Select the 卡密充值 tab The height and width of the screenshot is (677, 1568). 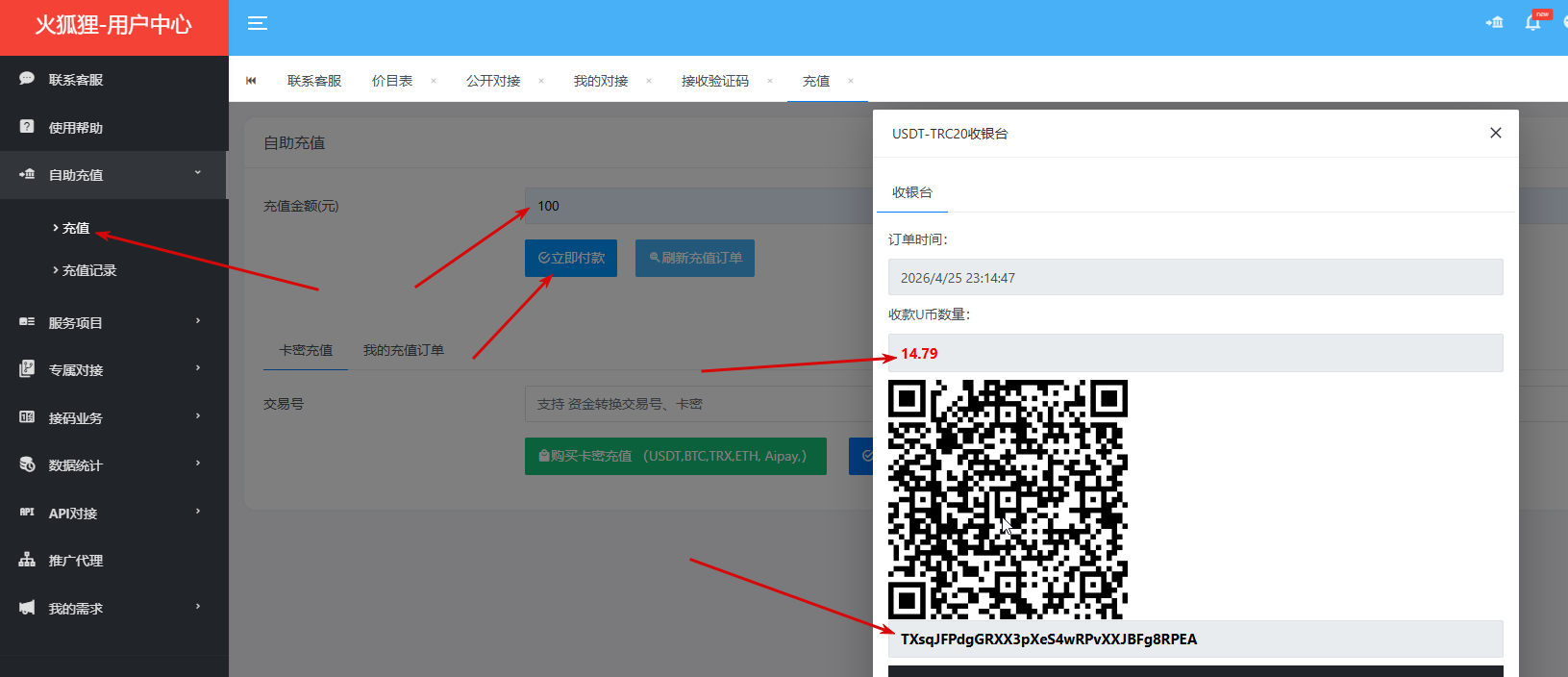click(x=306, y=350)
